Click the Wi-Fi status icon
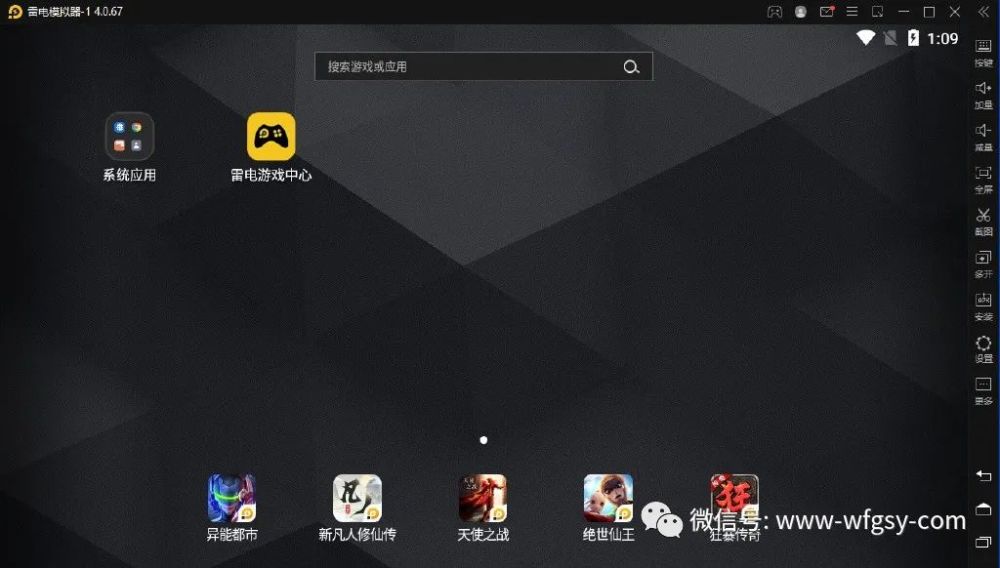Screen dimensions: 1000x568 (865, 38)
